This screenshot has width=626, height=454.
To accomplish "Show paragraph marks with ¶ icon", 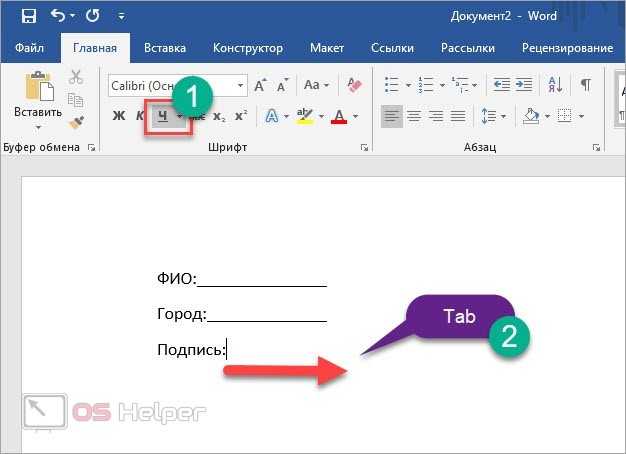I will [x=586, y=85].
